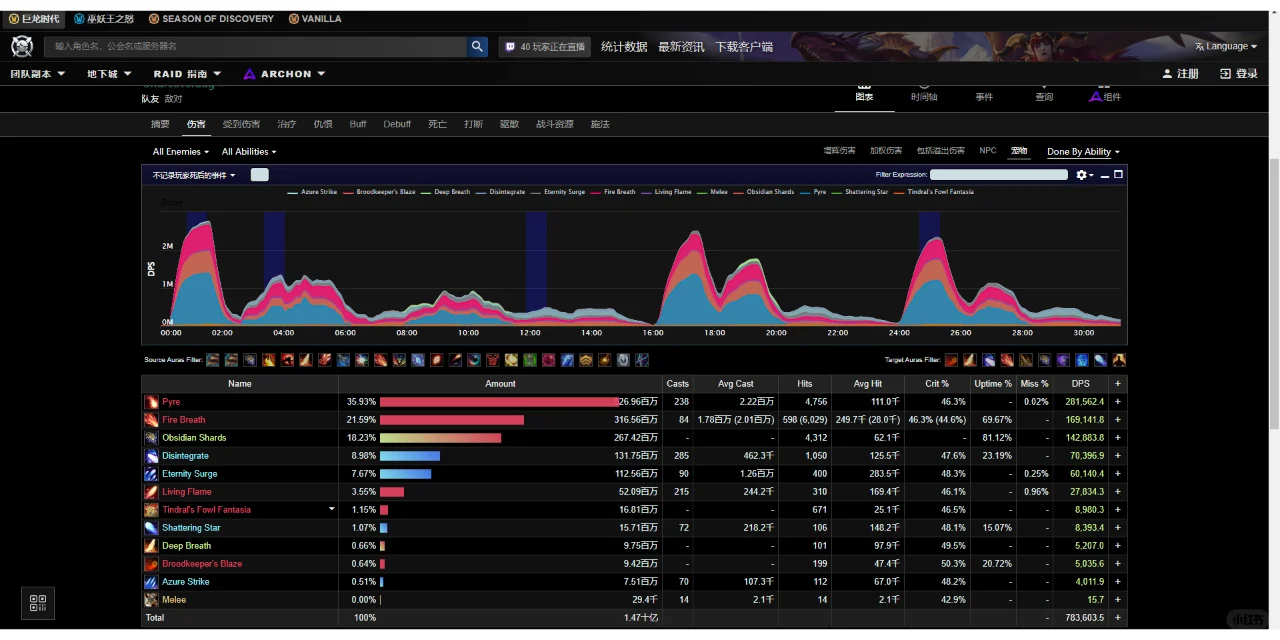
Task: Click the white color swatch above chart
Action: (x=259, y=175)
